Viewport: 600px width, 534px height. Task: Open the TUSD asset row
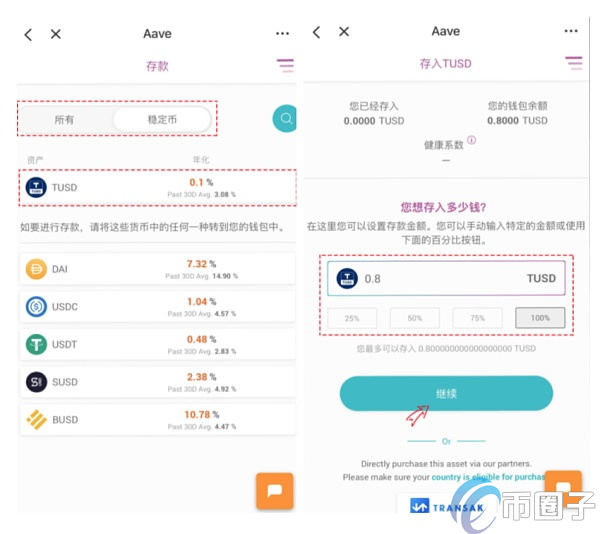(158, 187)
